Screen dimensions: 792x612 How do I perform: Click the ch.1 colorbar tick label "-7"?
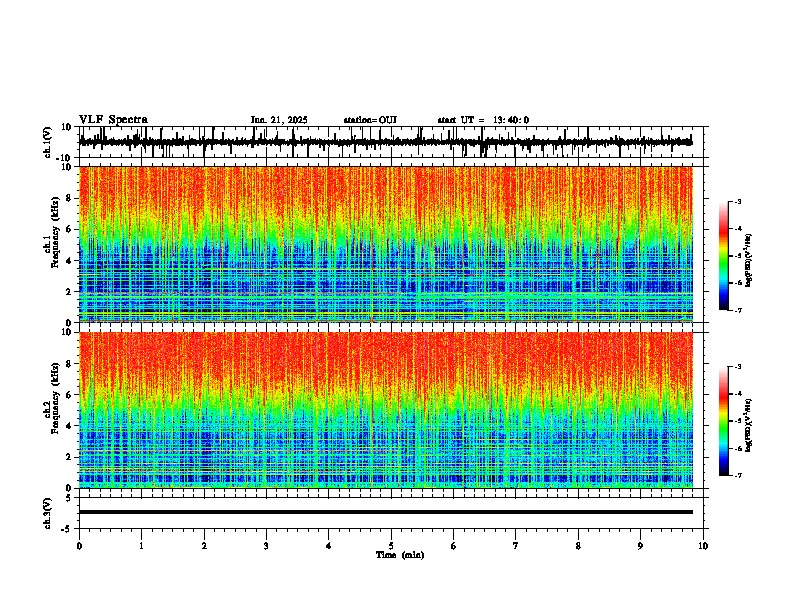(x=737, y=310)
